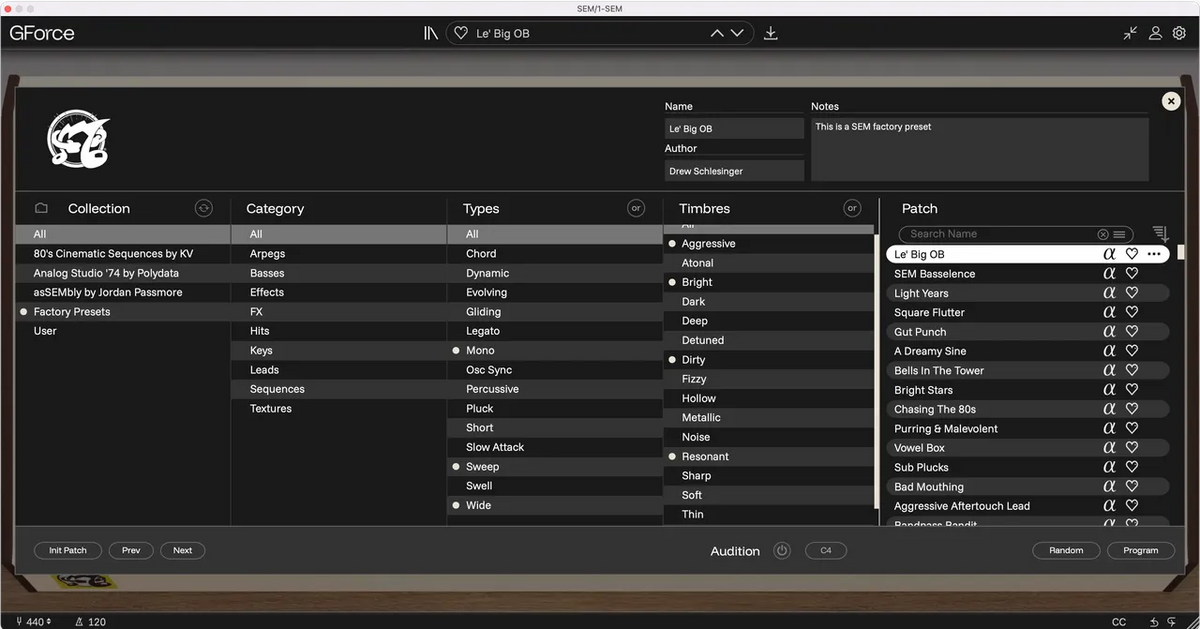Favorite the Bright Stars patch

click(1132, 390)
